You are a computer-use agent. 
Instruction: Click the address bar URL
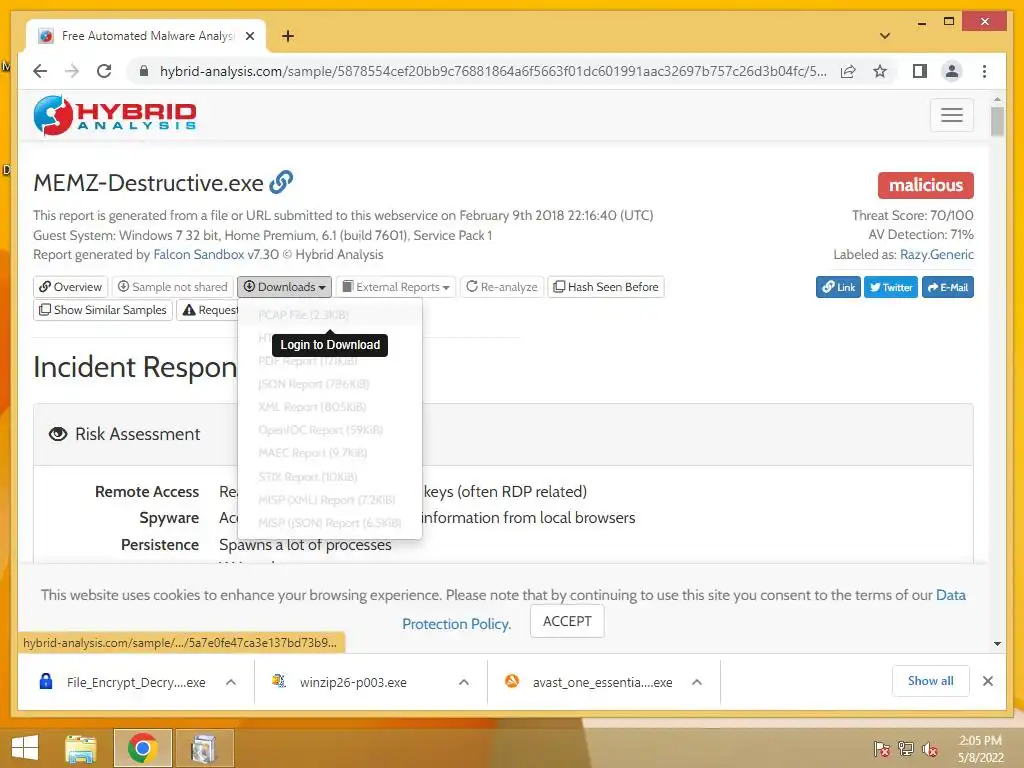[493, 71]
